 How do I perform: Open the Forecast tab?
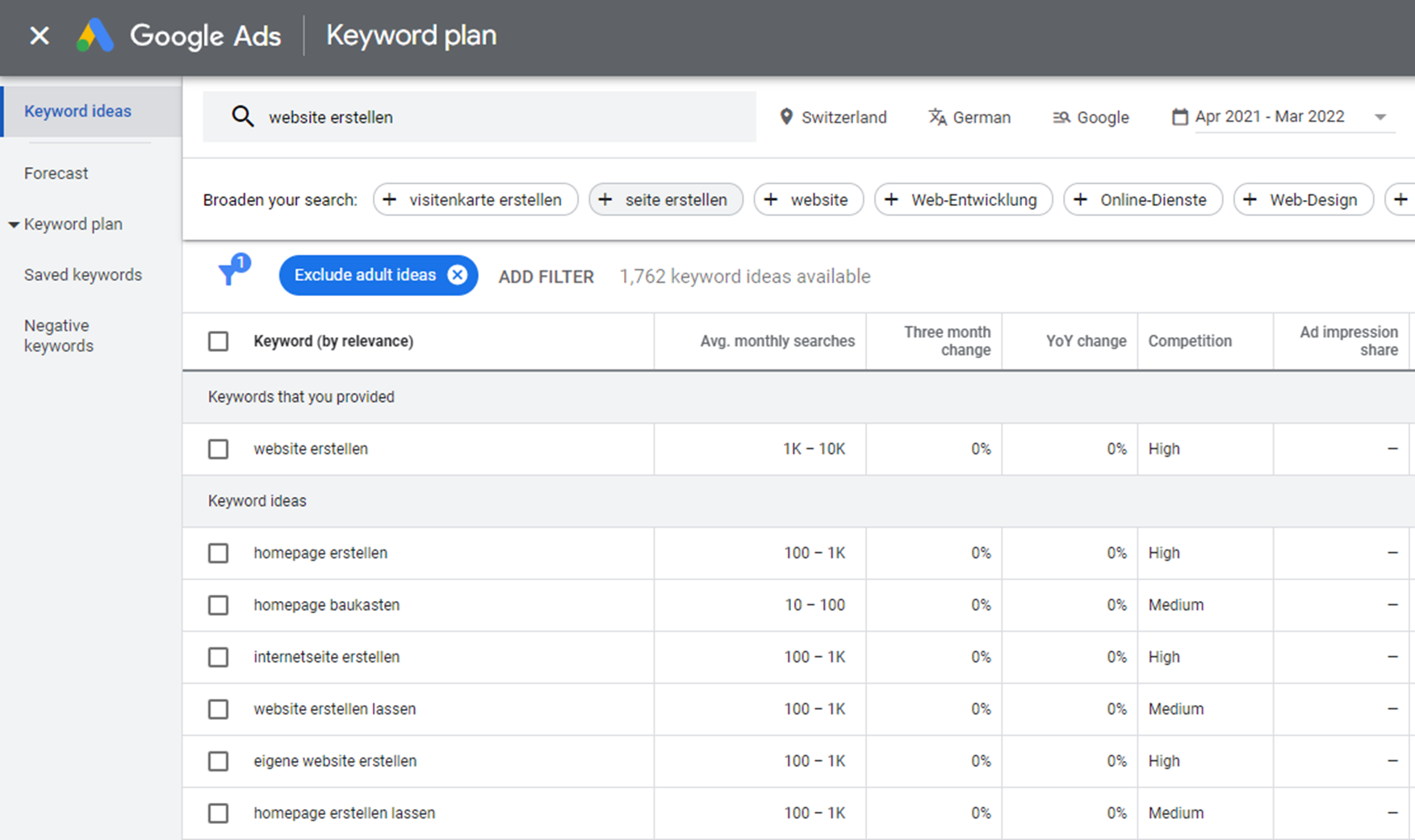point(56,173)
